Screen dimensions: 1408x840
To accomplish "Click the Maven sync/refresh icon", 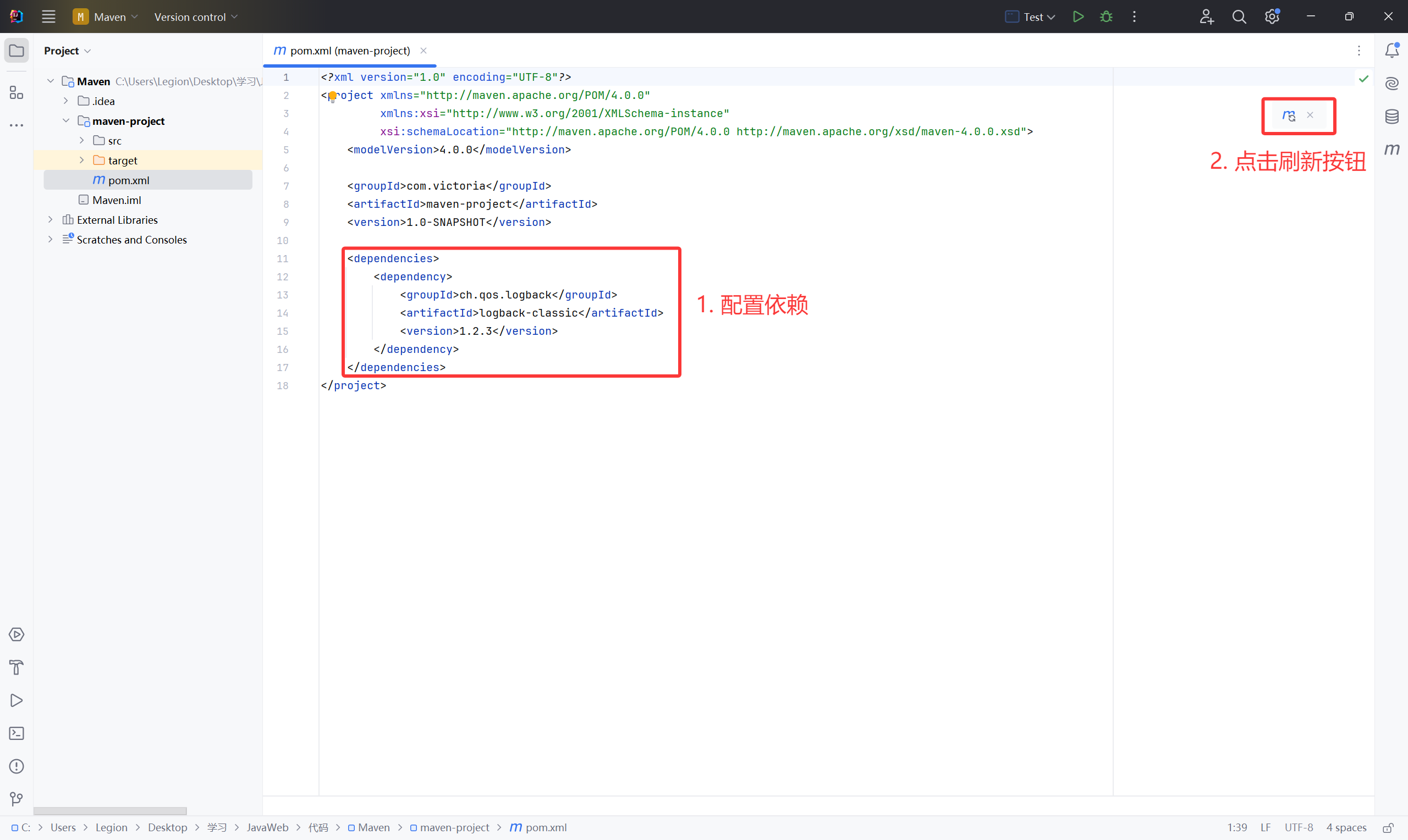I will [x=1290, y=116].
